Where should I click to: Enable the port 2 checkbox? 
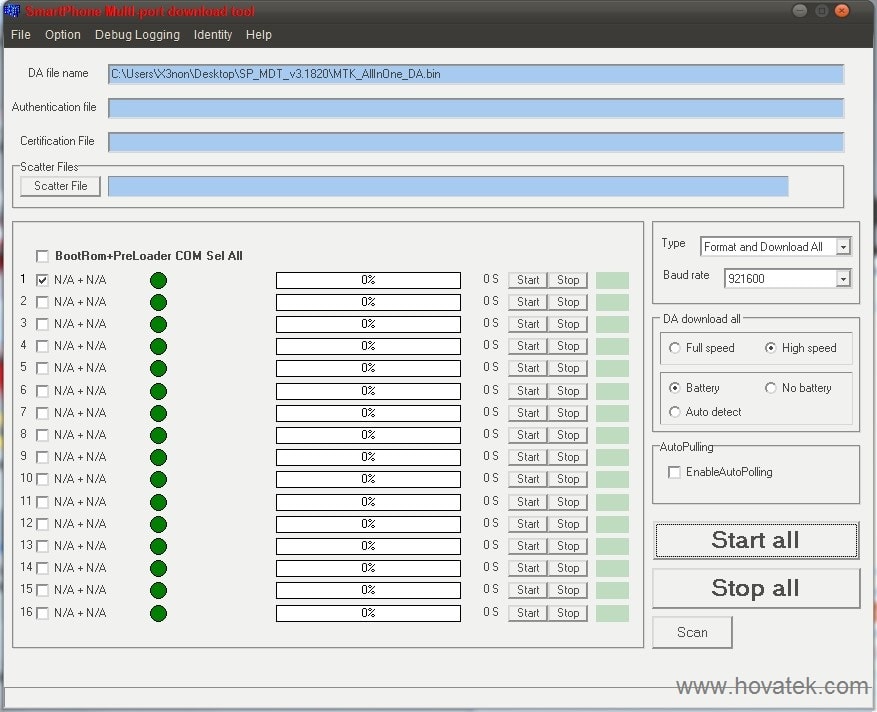42,303
